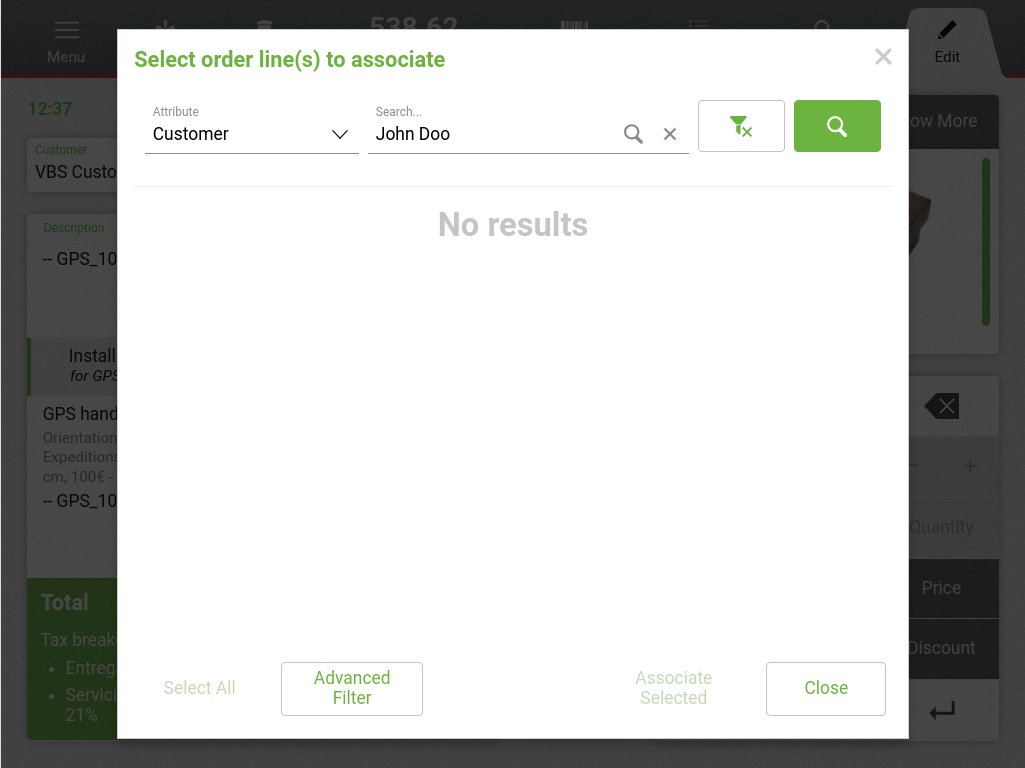Click the green search button
Image resolution: width=1025 pixels, height=768 pixels.
coord(837,126)
